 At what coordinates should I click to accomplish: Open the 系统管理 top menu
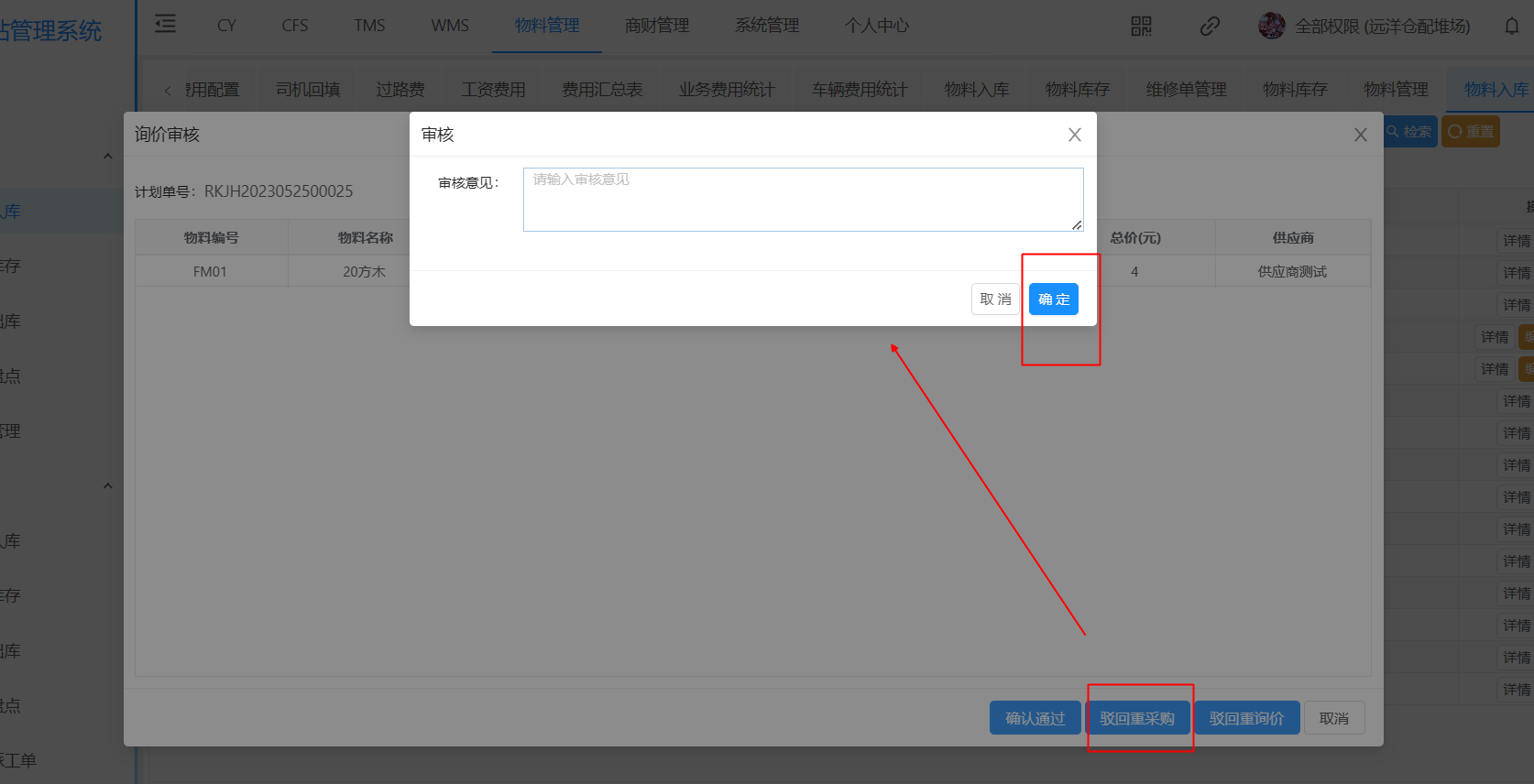tap(766, 26)
